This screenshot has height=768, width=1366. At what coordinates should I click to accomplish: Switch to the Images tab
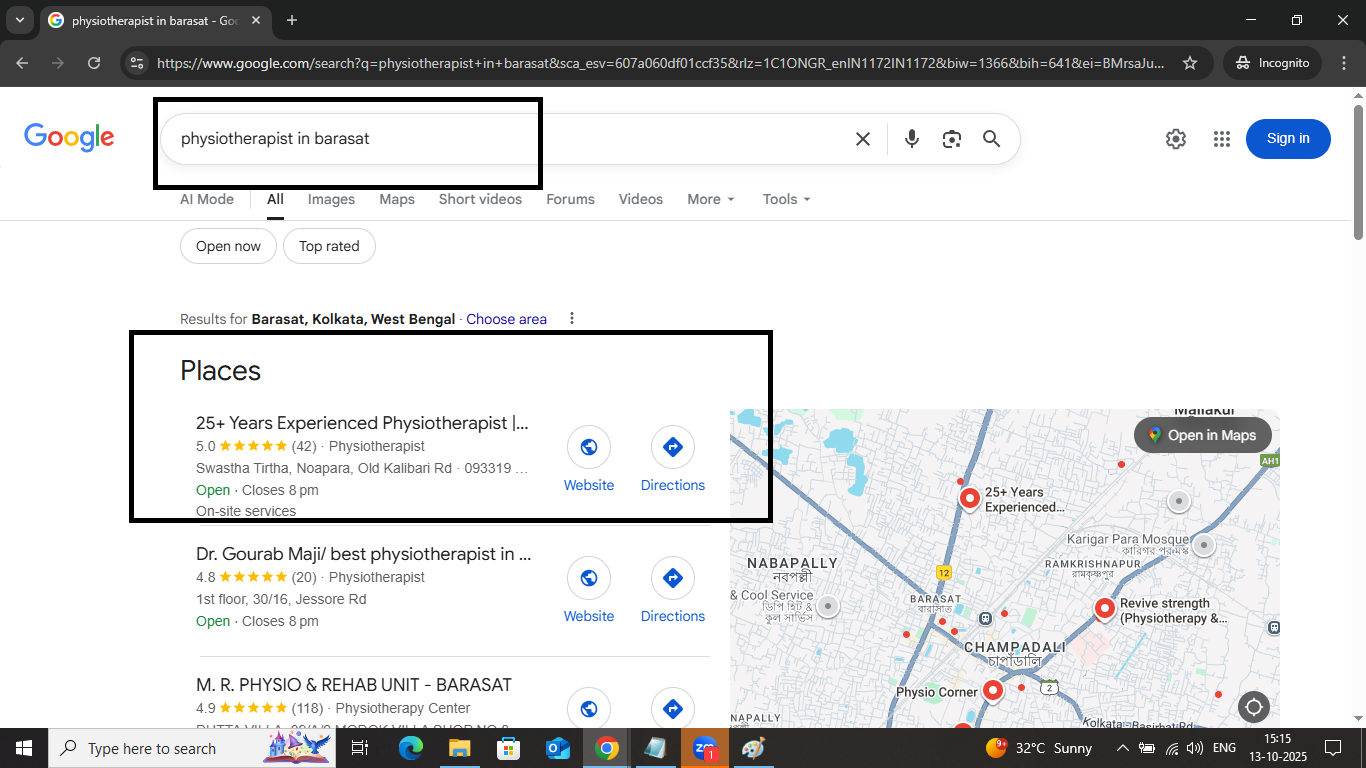click(331, 199)
